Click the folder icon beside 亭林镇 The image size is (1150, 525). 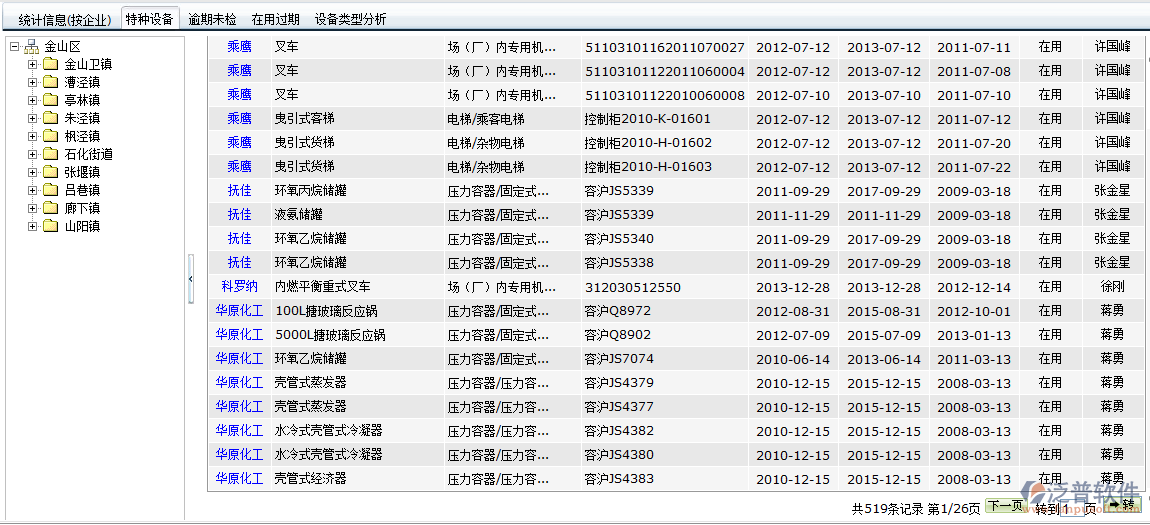pyautogui.click(x=50, y=100)
